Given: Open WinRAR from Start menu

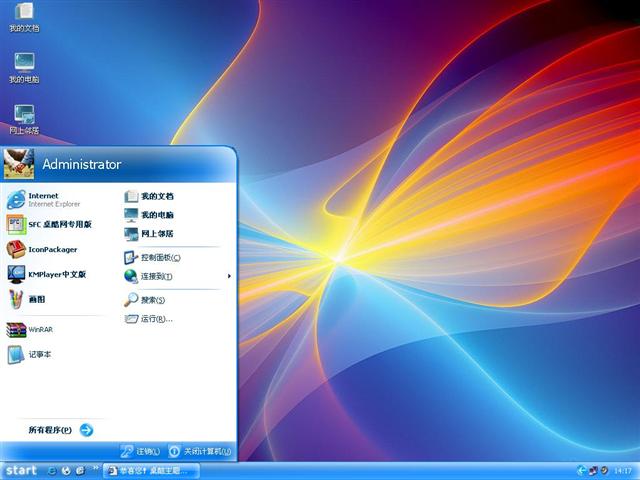Looking at the screenshot, I should 57,329.
